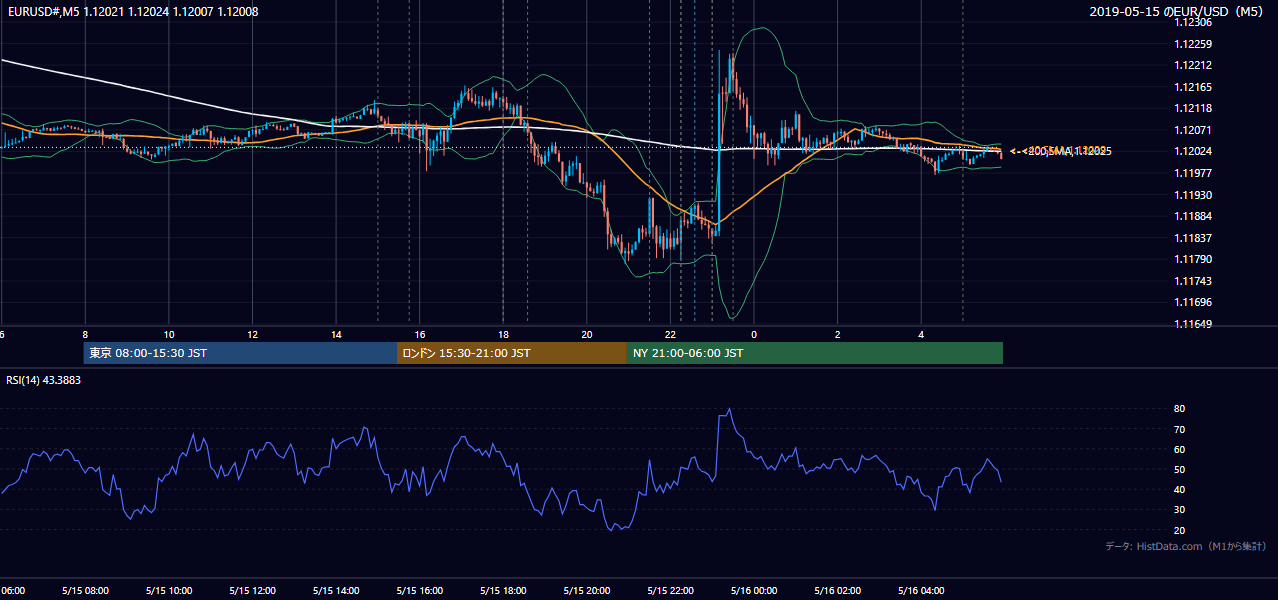Click hour label 14 under price chart
Screen dimensions: 1278x600
(x=336, y=334)
